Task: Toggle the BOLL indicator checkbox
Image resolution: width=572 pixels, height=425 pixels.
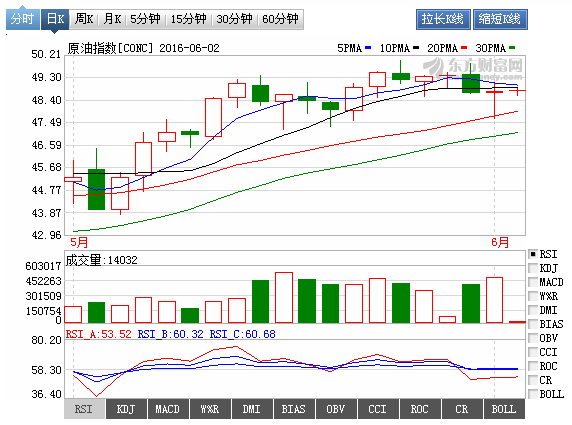Action: (x=533, y=394)
